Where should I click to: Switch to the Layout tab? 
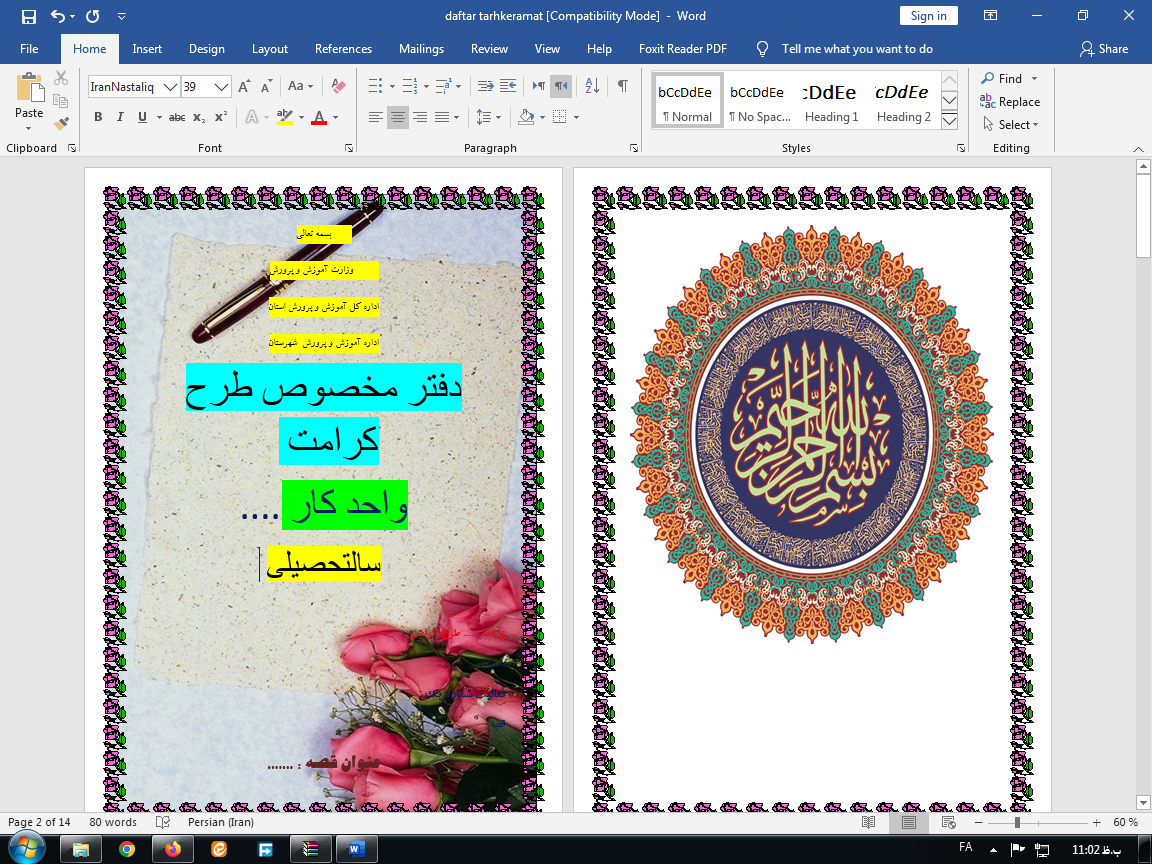[270, 49]
